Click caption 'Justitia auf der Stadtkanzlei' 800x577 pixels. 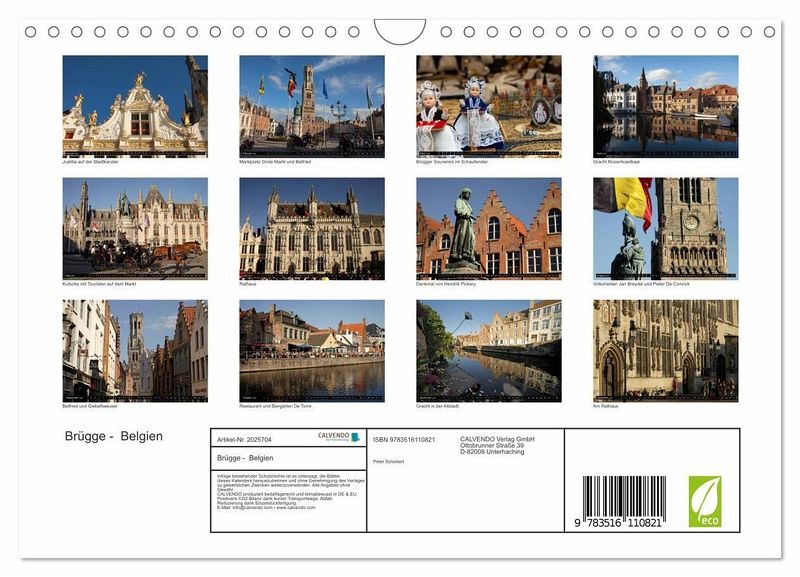point(90,162)
